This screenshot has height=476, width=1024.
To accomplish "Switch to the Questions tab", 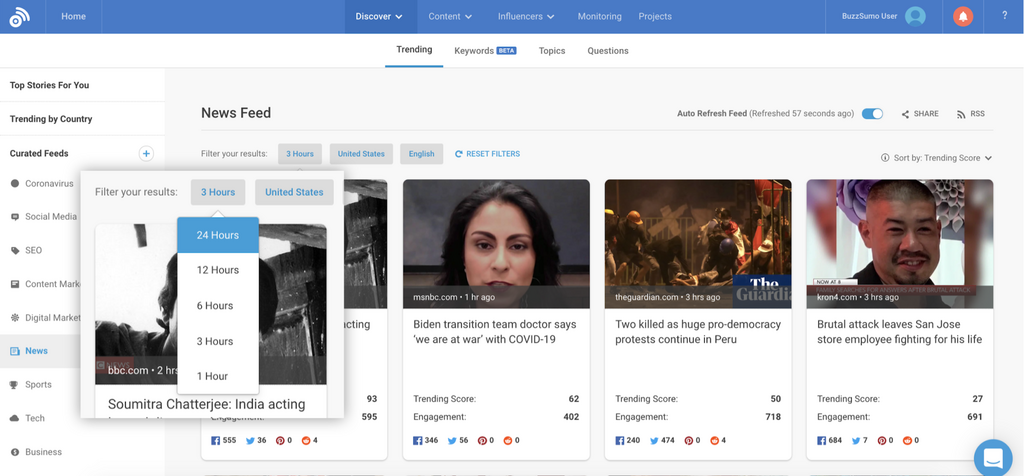I will point(607,50).
